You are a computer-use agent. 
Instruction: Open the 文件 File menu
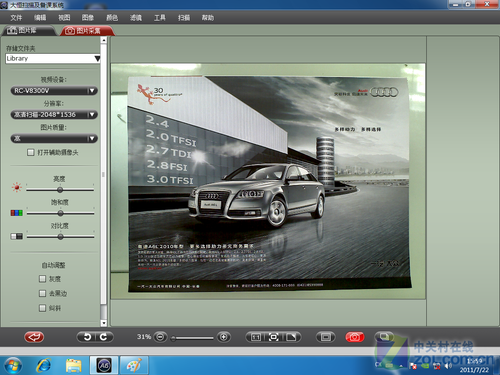[16, 18]
